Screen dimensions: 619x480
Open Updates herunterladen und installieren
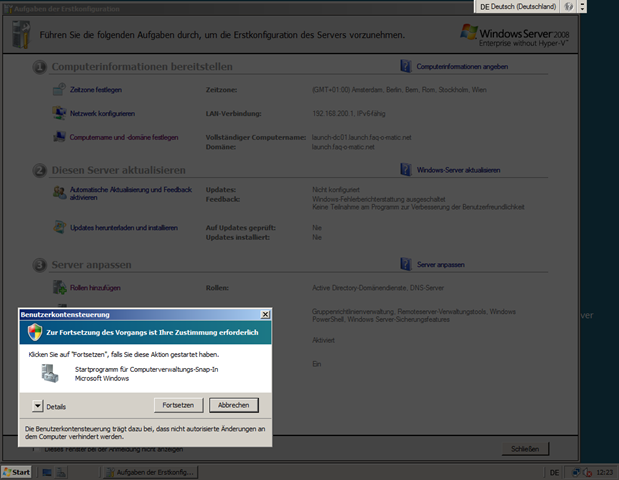124,228
